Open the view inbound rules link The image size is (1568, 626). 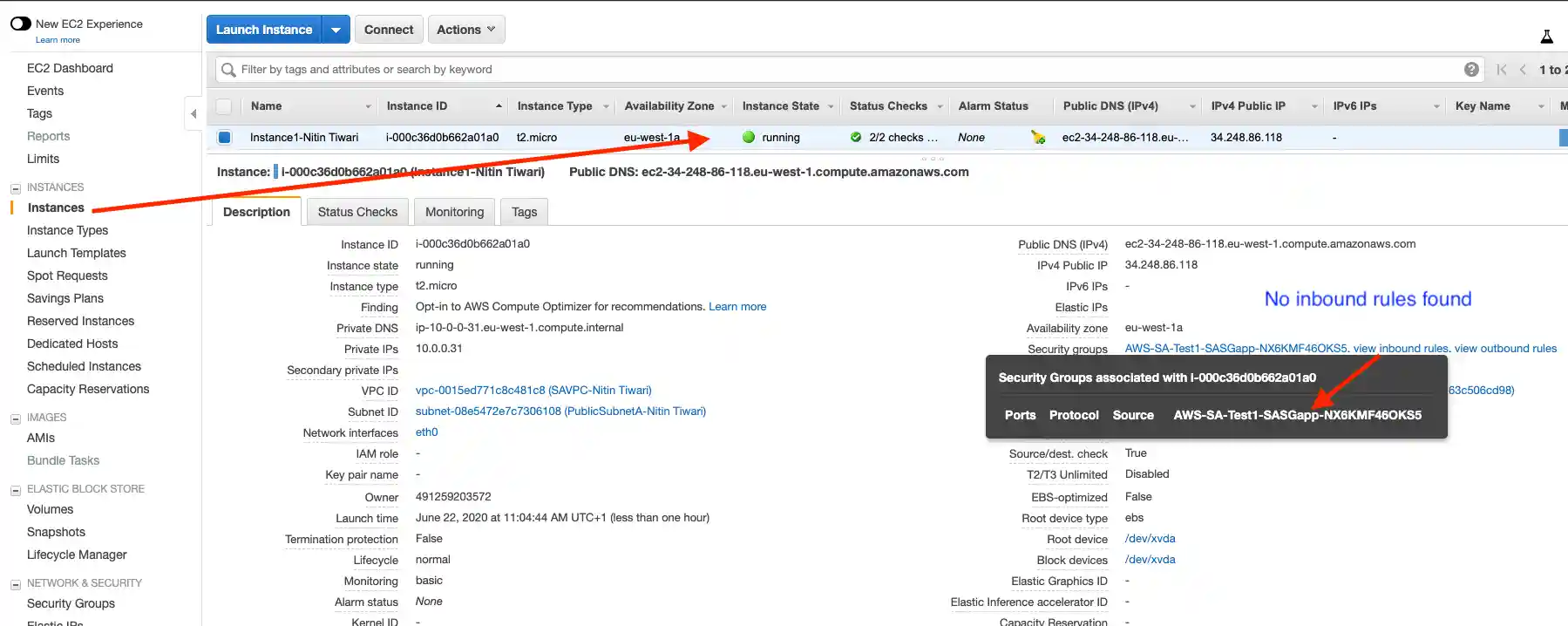point(1401,349)
